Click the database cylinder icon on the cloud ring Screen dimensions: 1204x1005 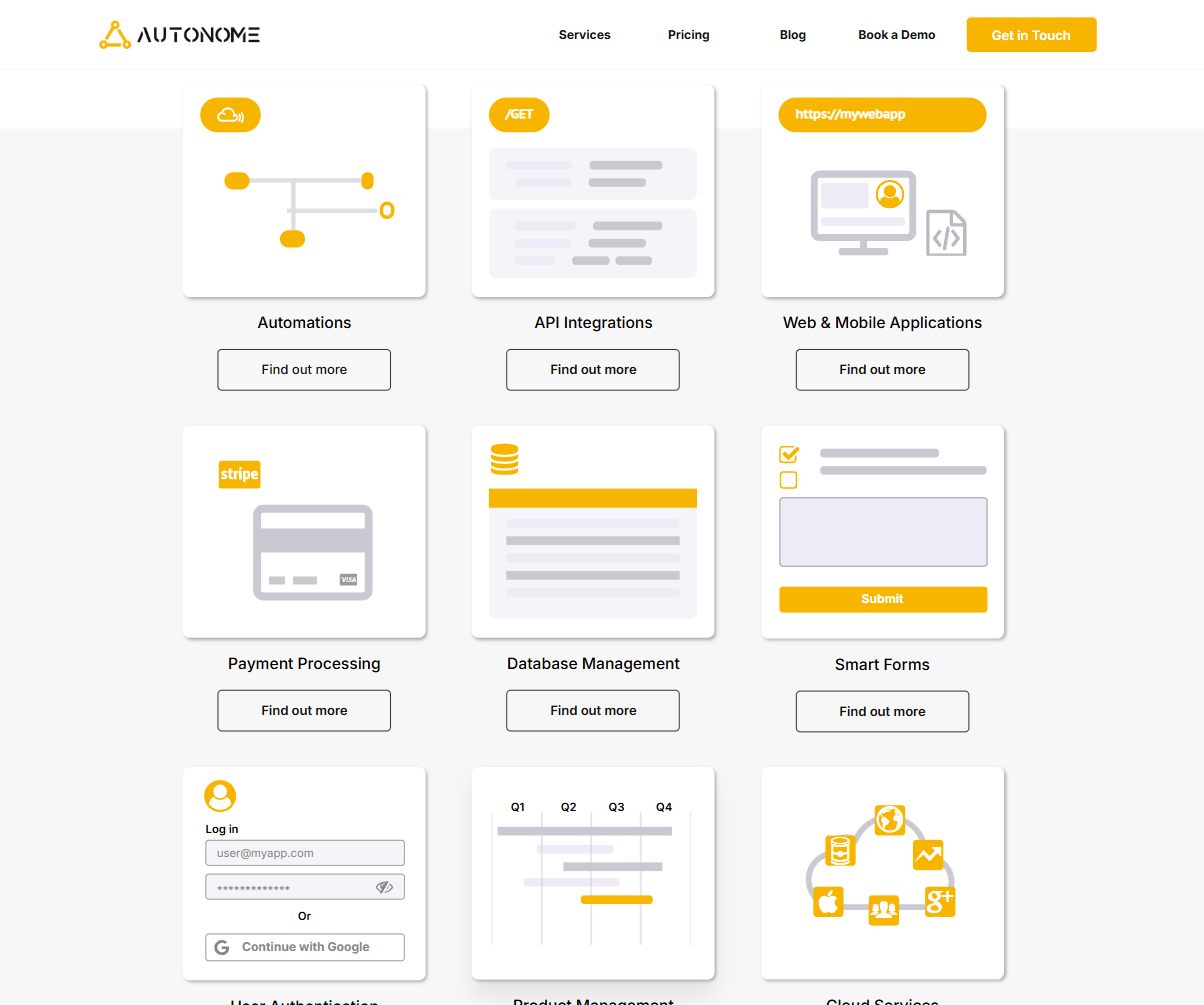tap(840, 851)
